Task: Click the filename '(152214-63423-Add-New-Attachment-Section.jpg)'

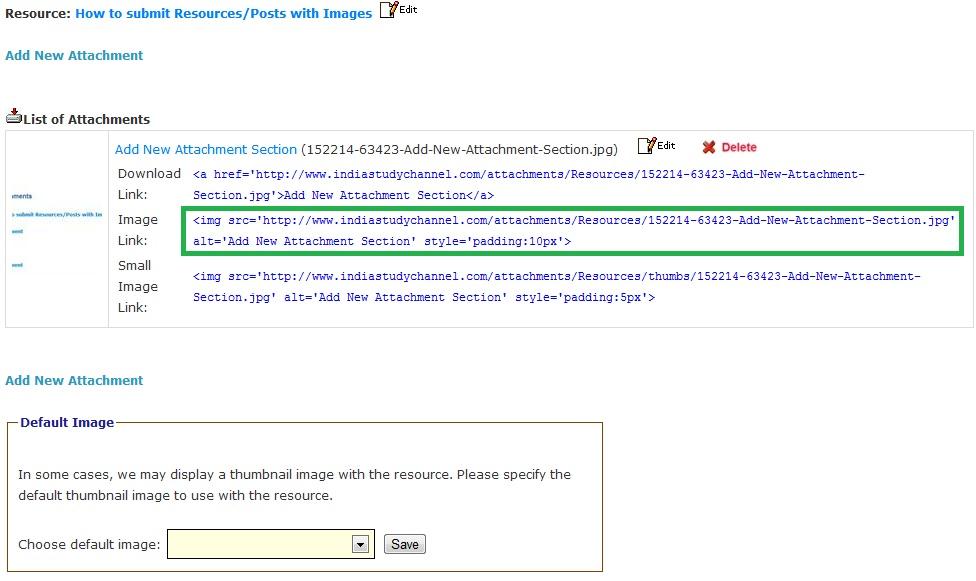Action: tap(459, 149)
